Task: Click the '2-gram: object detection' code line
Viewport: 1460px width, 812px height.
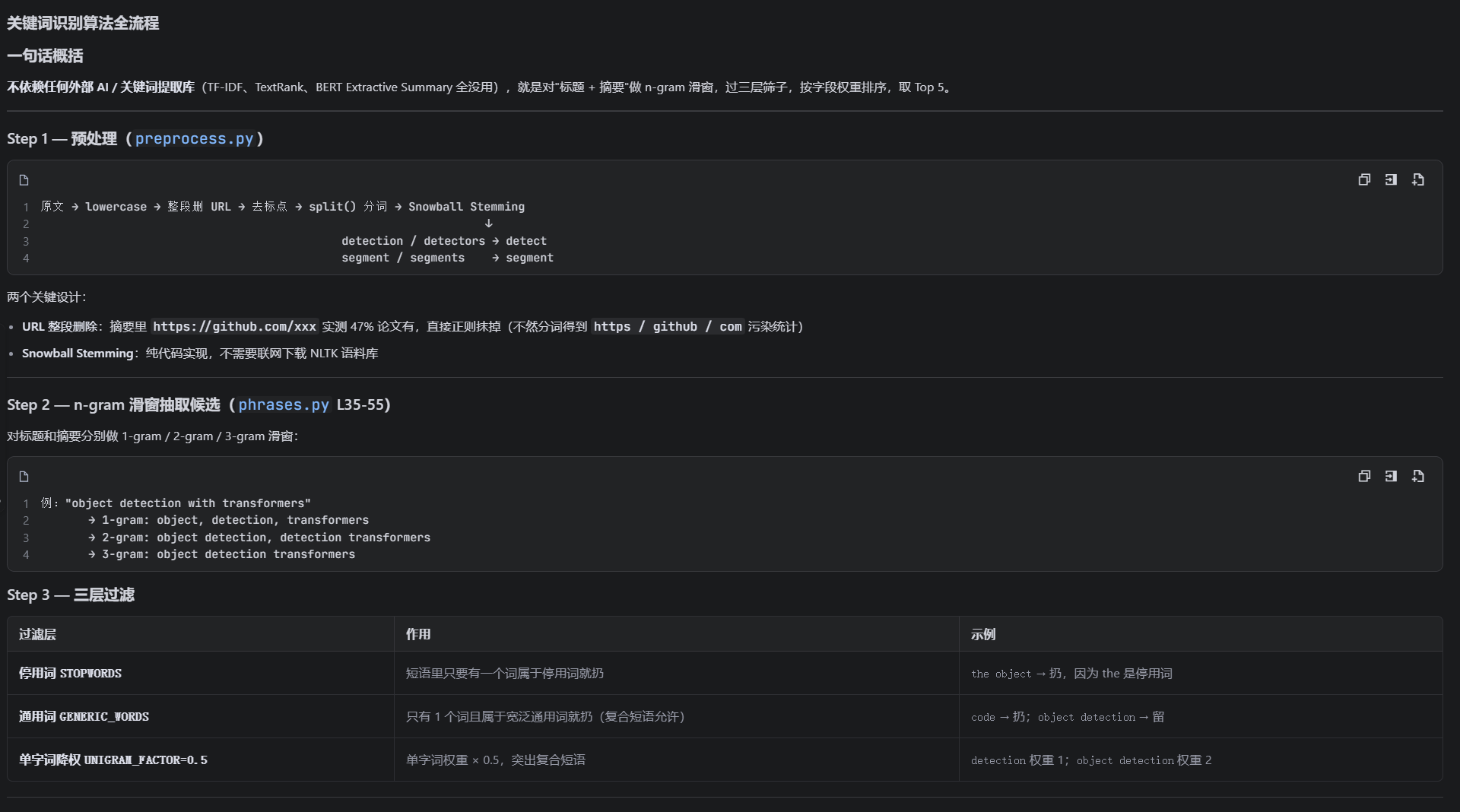Action: pos(259,538)
